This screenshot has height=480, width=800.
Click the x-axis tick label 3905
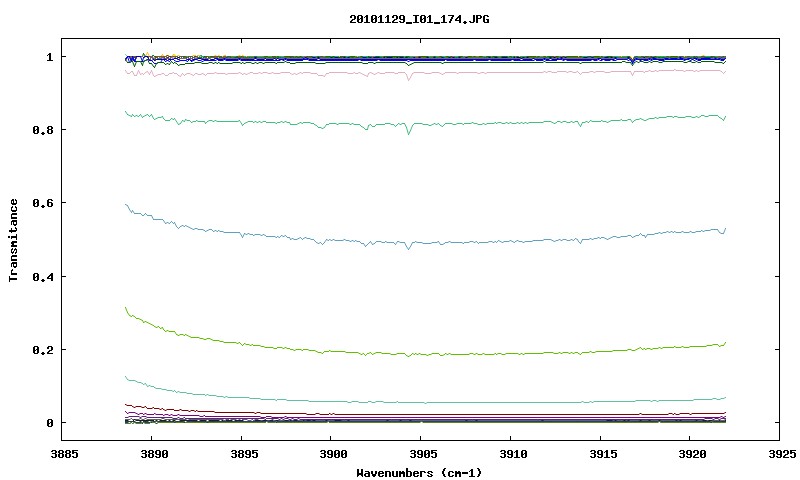(x=423, y=454)
